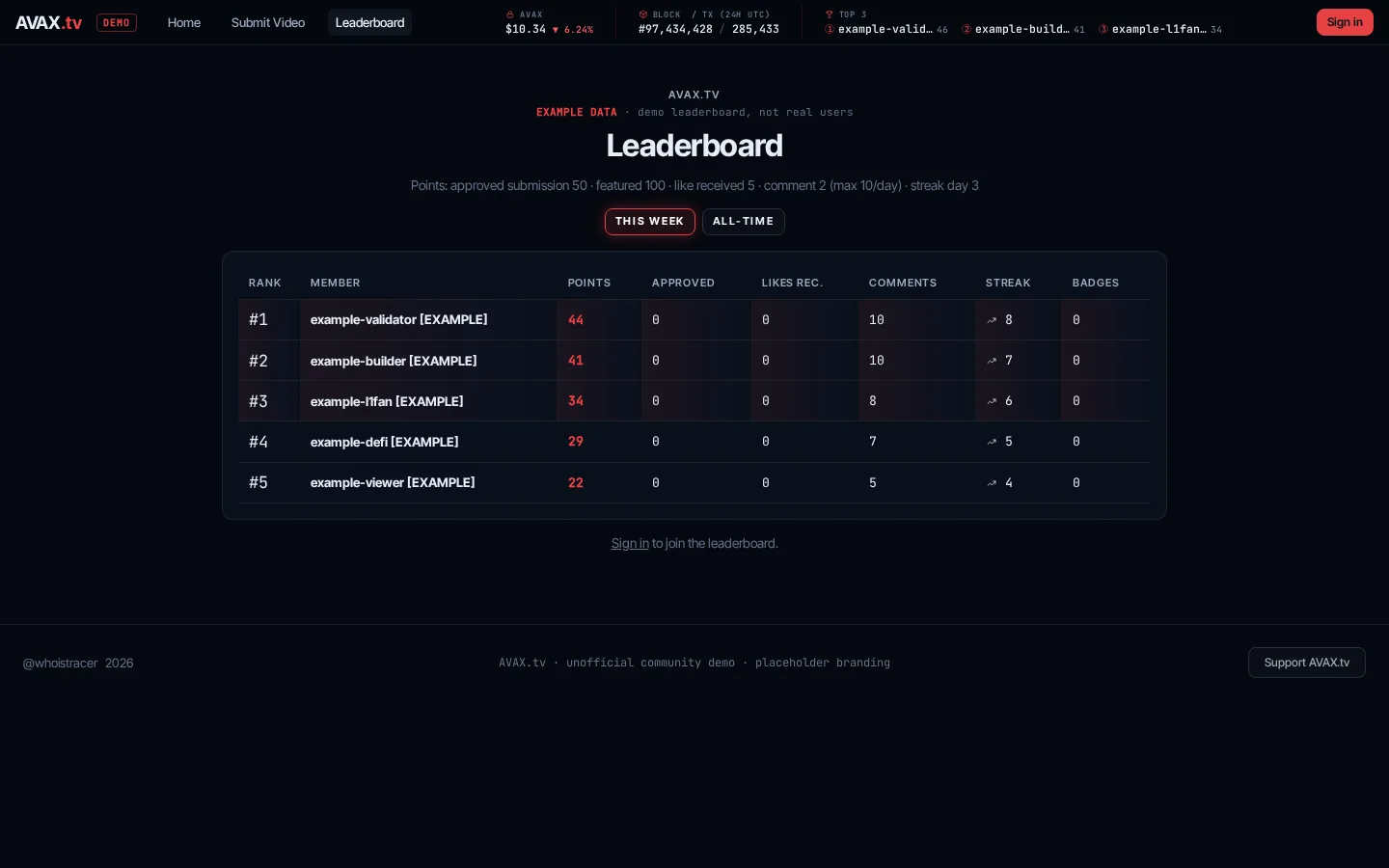1389x868 pixels.
Task: Select member example-l1fan [EXAMPLE]
Action: pyautogui.click(x=387, y=401)
